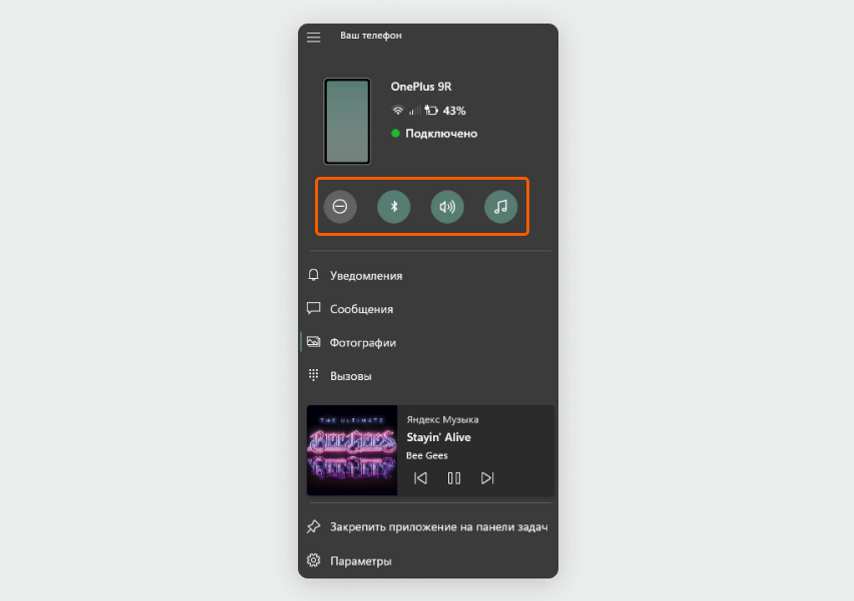Click the dial pad calls icon
Screen dimensions: 854x601
tap(313, 375)
